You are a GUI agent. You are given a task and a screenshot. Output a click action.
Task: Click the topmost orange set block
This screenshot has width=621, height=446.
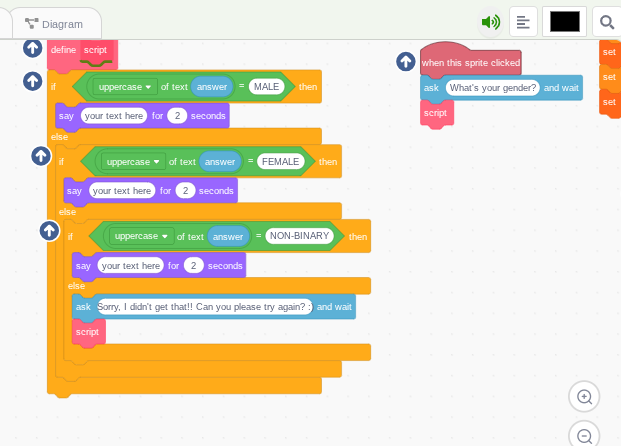tap(610, 52)
